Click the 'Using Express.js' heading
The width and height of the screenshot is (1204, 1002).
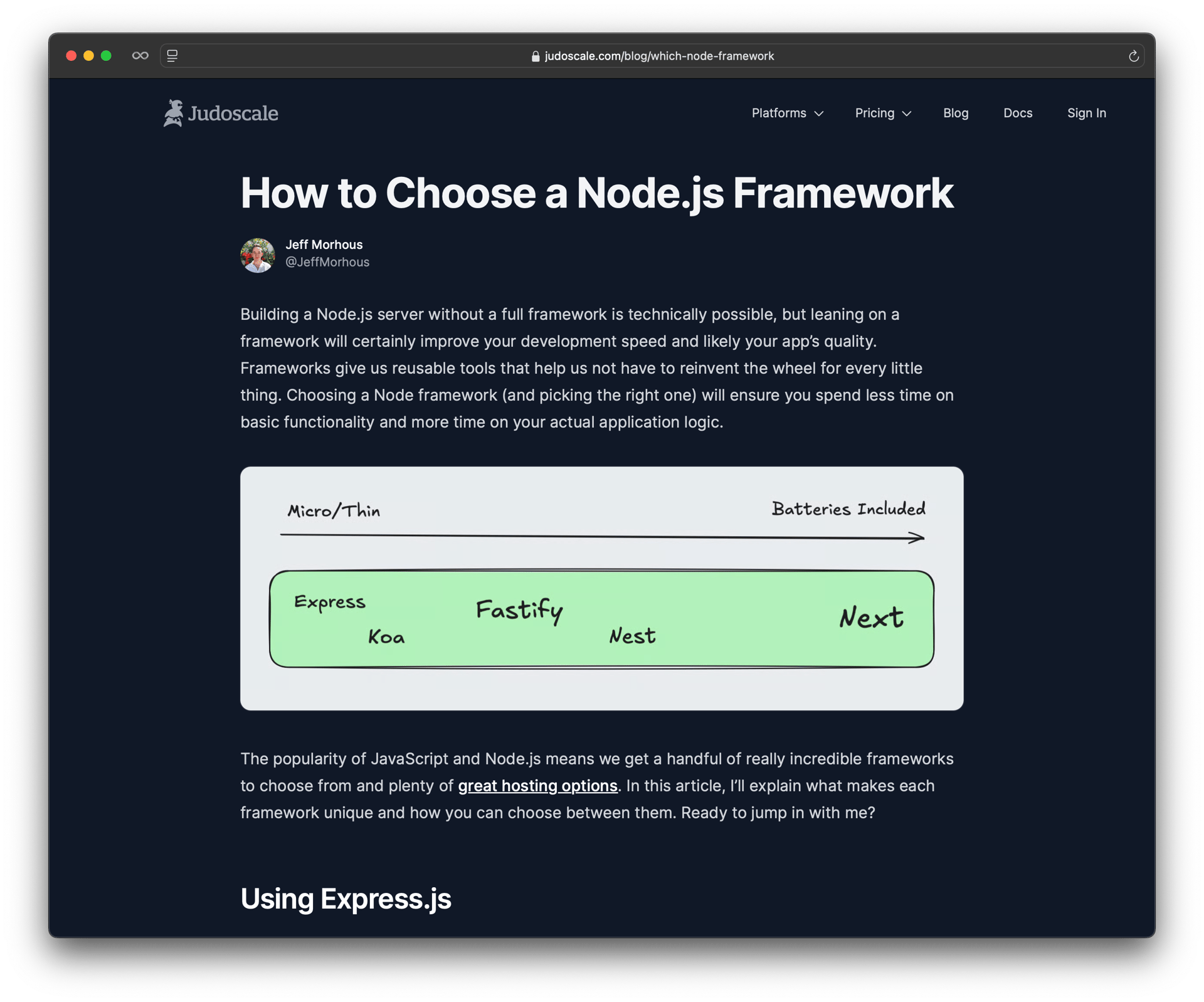[x=346, y=899]
